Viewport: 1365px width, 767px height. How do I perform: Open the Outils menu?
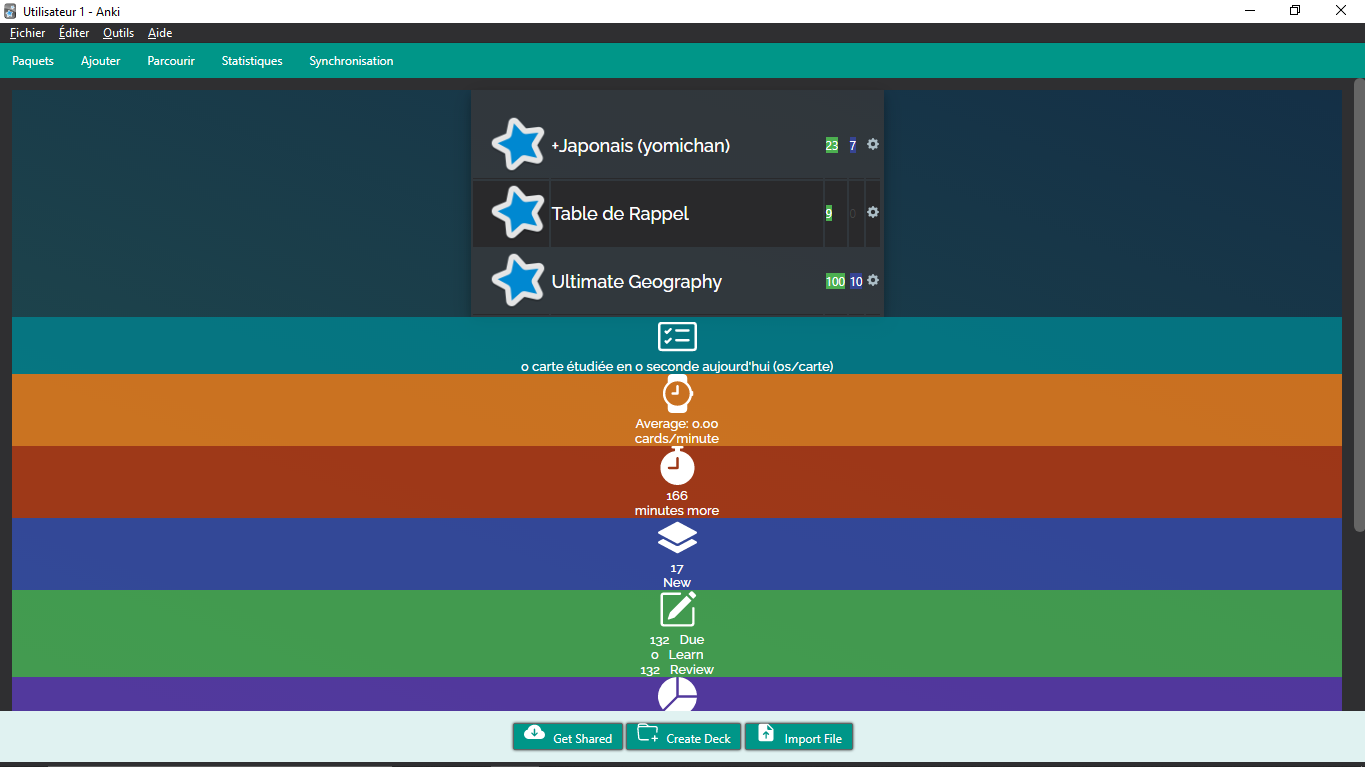118,33
